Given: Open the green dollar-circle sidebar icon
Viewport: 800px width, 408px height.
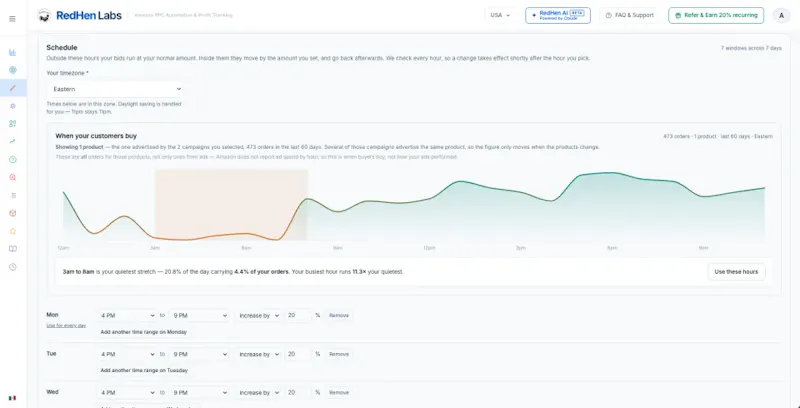Looking at the screenshot, I should (13, 159).
